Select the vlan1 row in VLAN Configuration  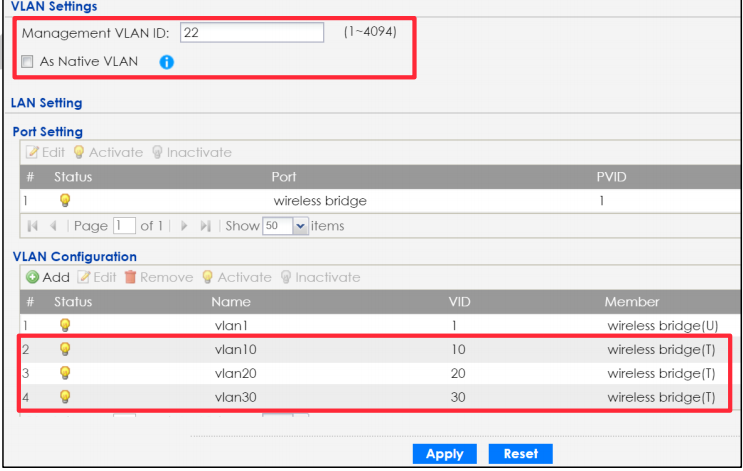[x=237, y=325]
